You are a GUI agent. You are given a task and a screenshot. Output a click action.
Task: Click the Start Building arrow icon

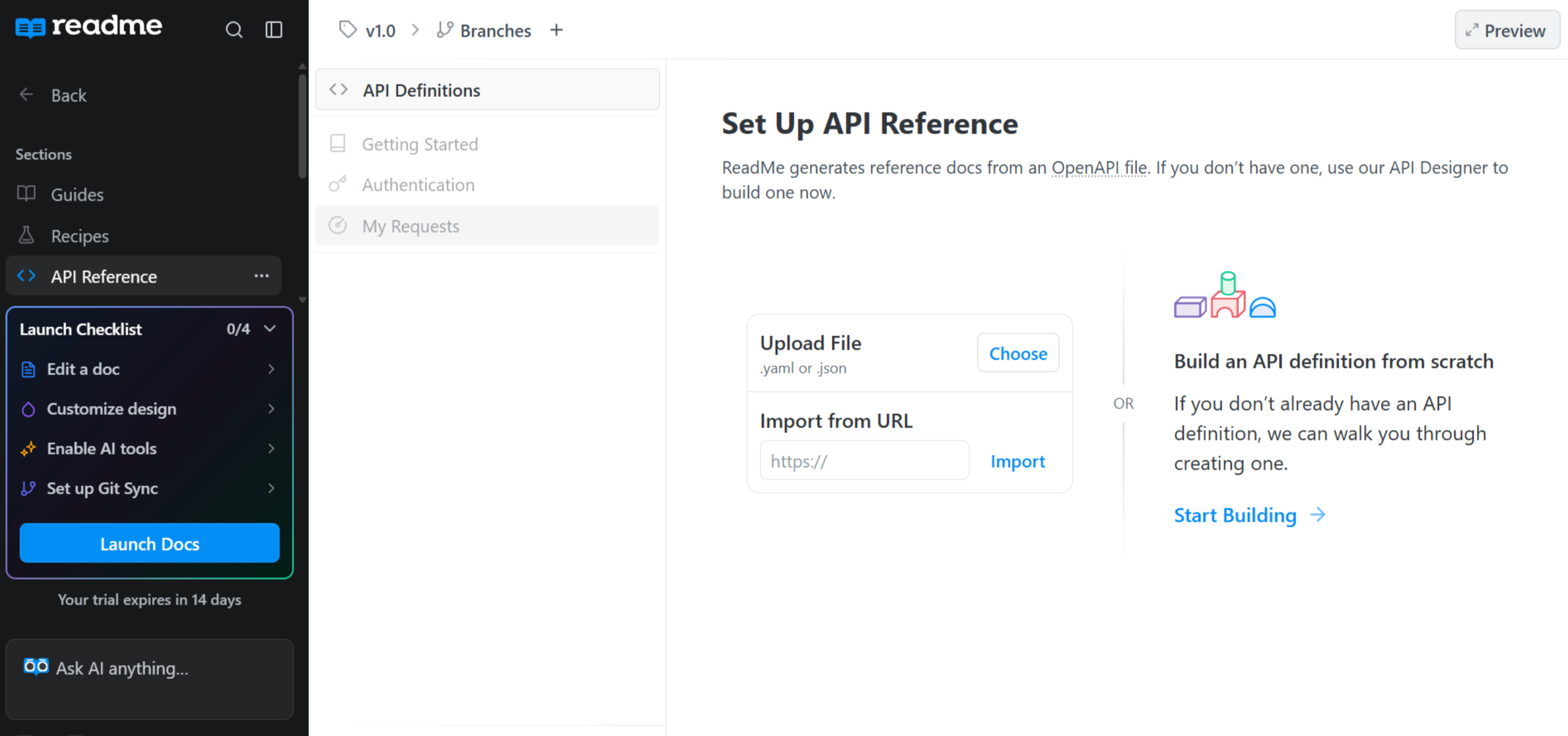point(1318,515)
